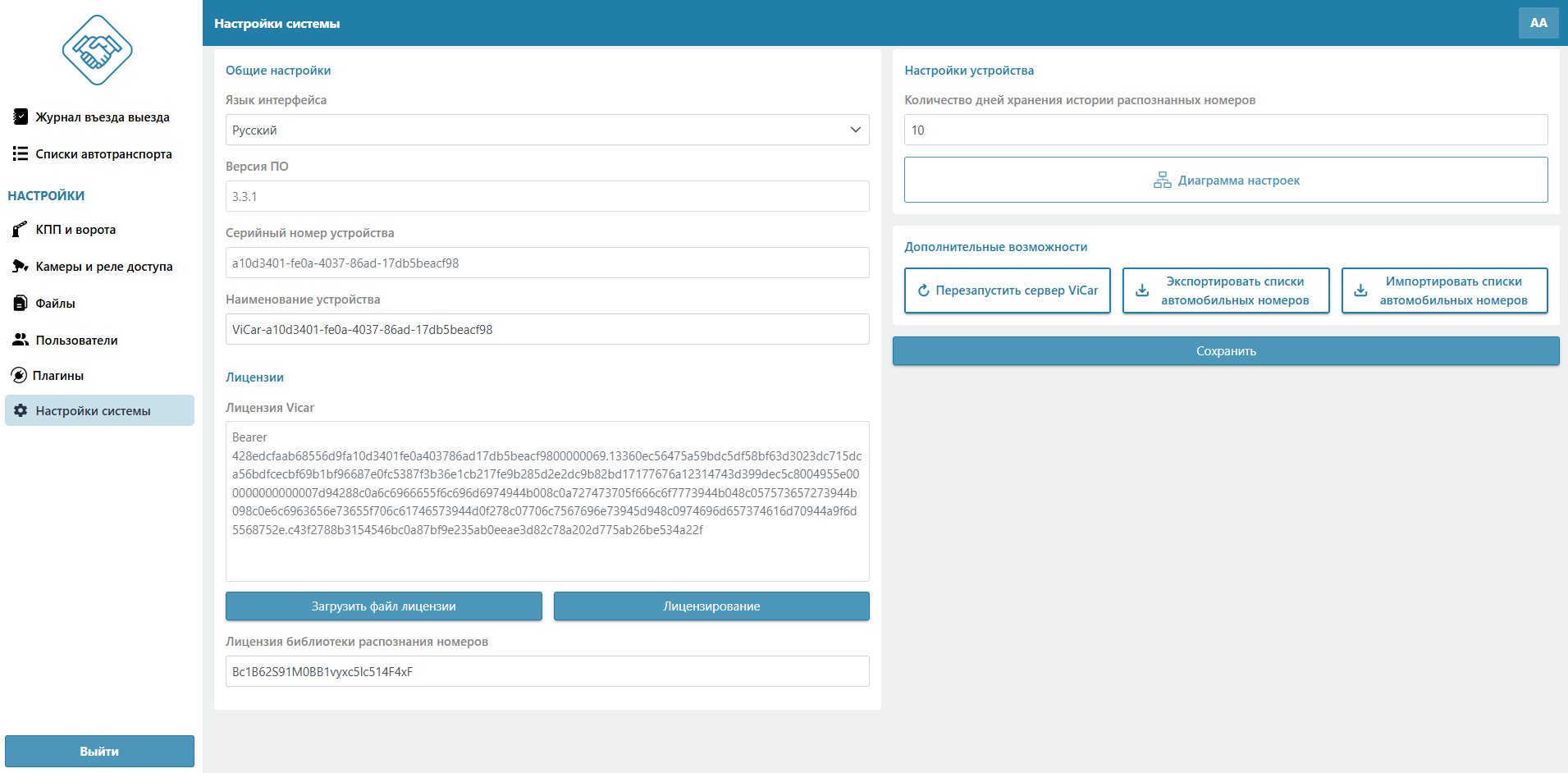Image resolution: width=1568 pixels, height=773 pixels.
Task: Go to Пользователи menu item
Action: point(76,341)
